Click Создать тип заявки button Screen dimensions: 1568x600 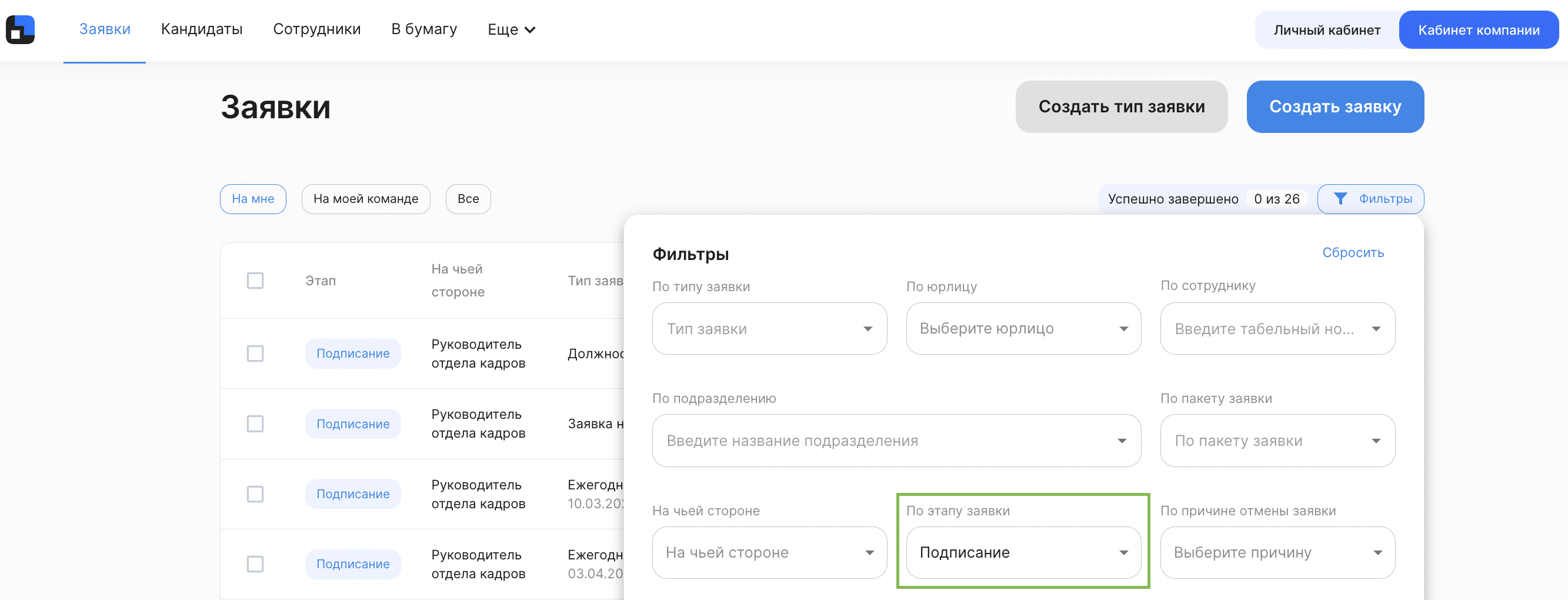click(1121, 106)
